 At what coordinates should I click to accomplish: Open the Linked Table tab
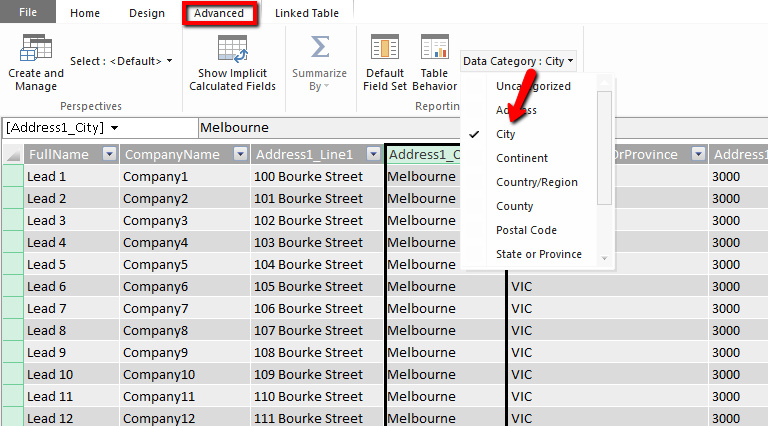coord(307,14)
